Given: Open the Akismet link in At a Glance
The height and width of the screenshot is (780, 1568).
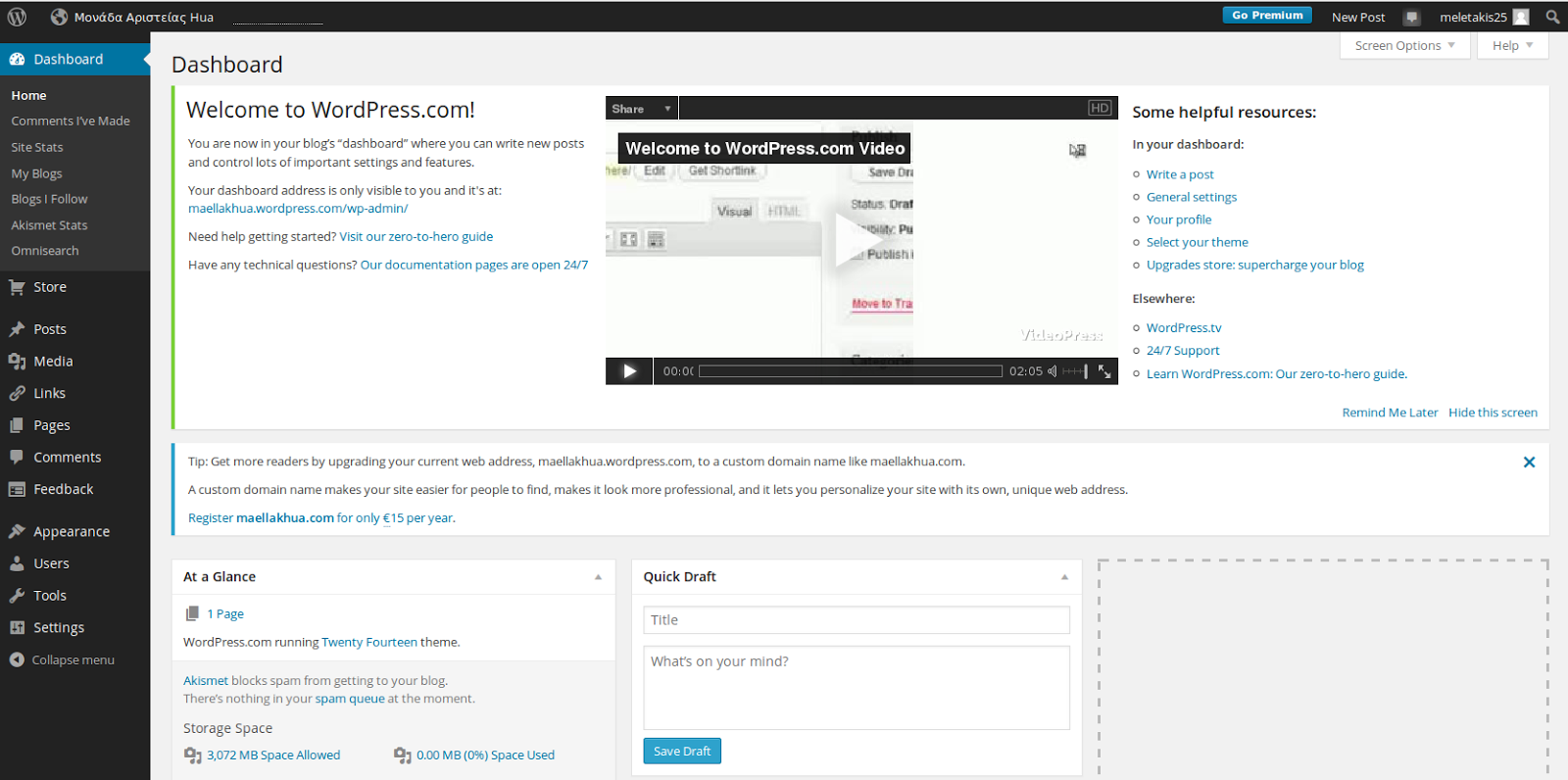Looking at the screenshot, I should (206, 680).
